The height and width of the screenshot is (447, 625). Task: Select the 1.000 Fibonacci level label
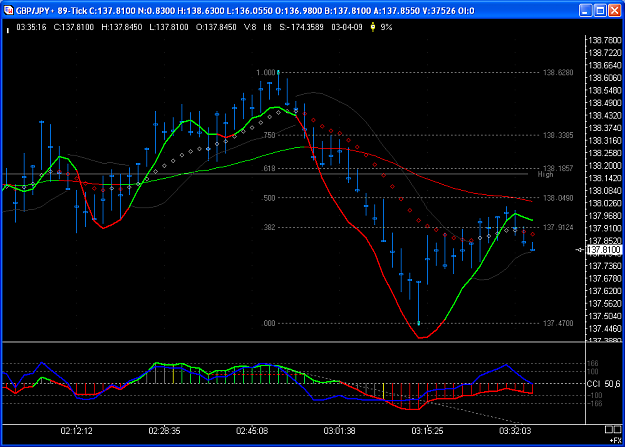(x=265, y=73)
